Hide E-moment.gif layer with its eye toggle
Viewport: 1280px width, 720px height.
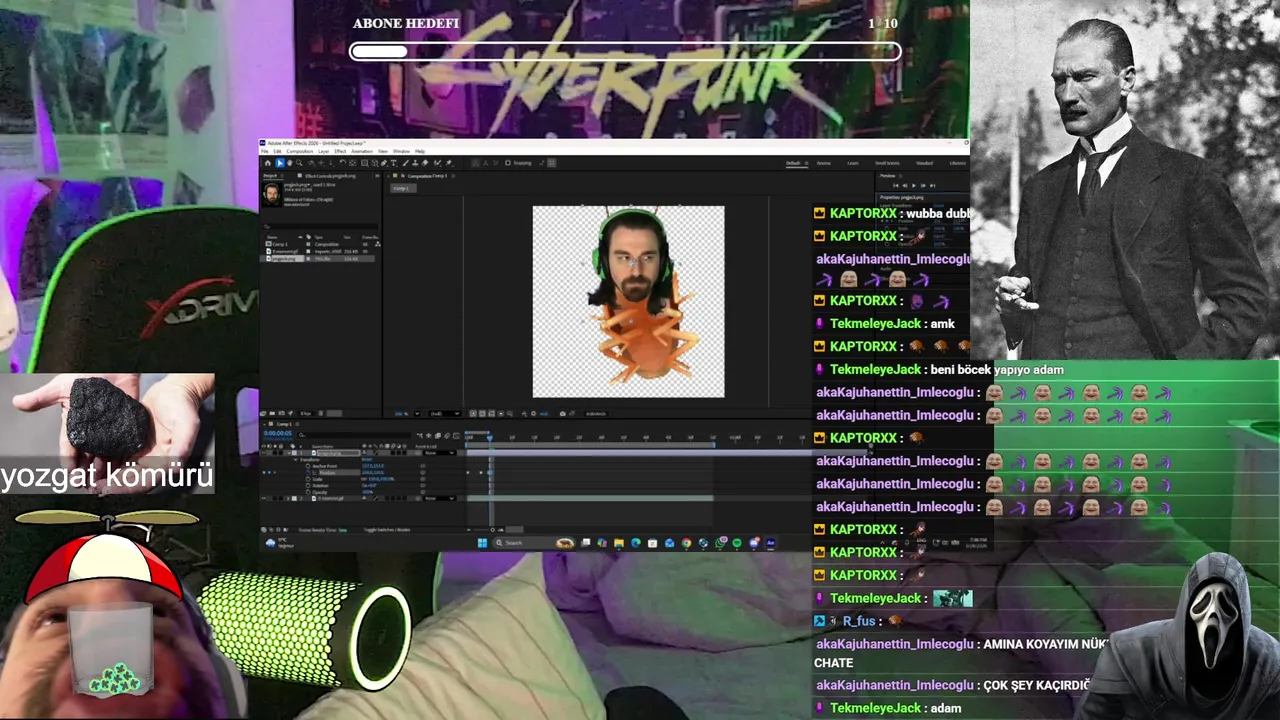(x=263, y=498)
